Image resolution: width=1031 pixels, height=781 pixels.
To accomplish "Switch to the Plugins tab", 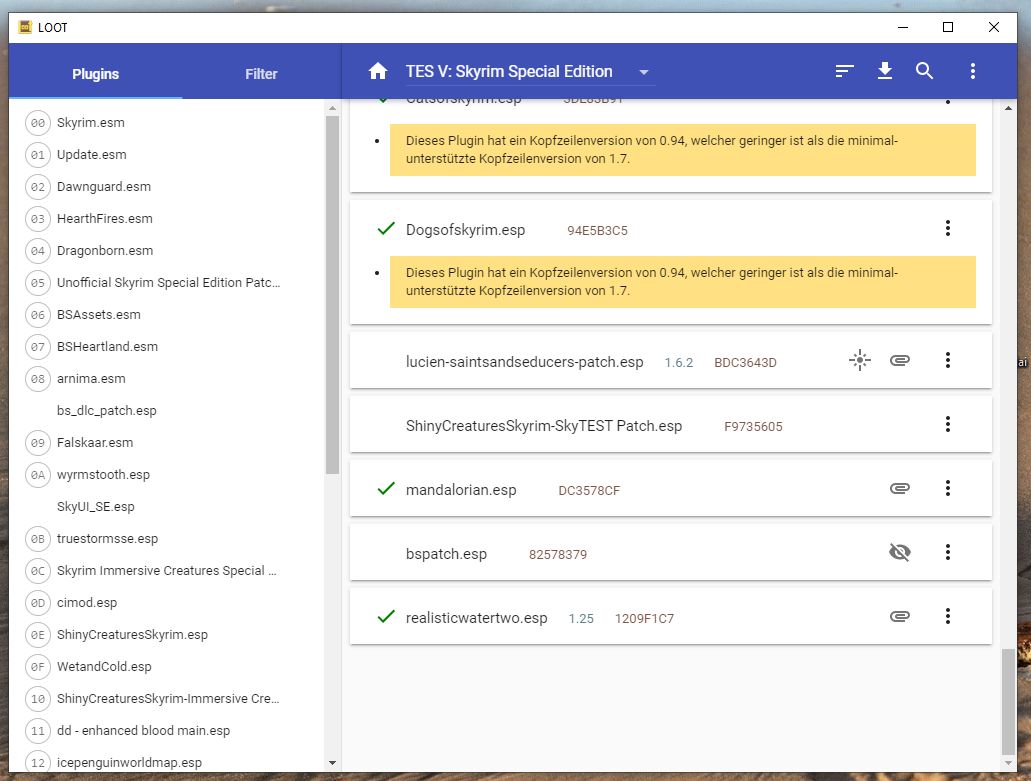I will pos(96,74).
